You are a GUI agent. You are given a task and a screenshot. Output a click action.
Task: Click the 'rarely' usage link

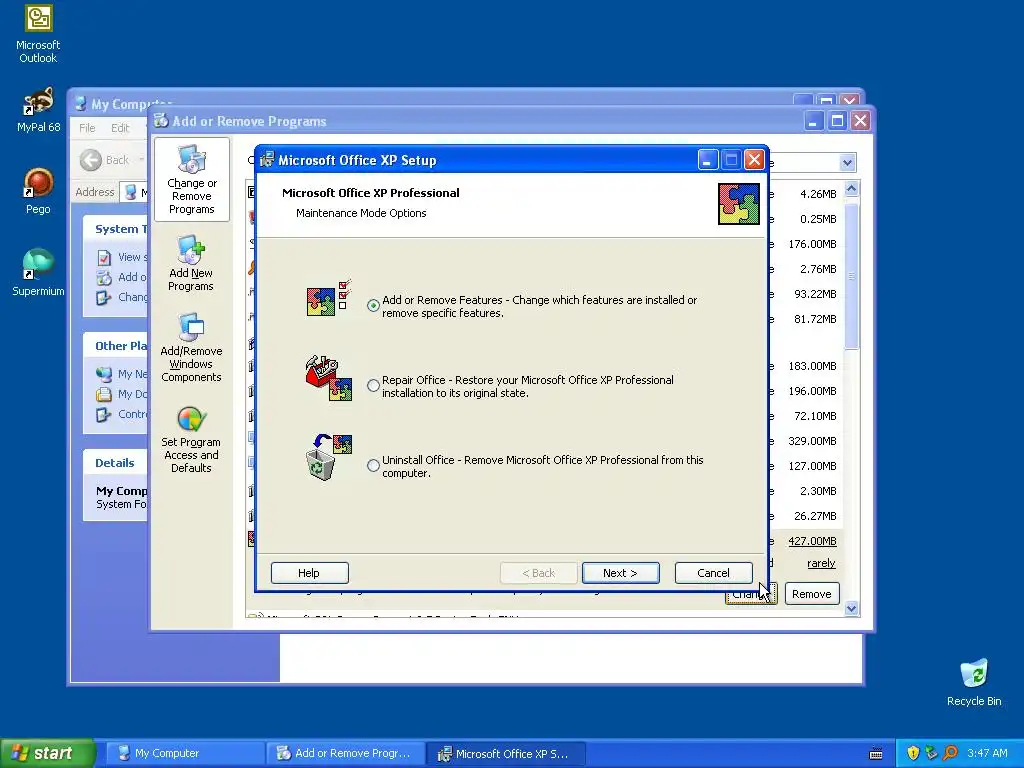click(x=822, y=563)
